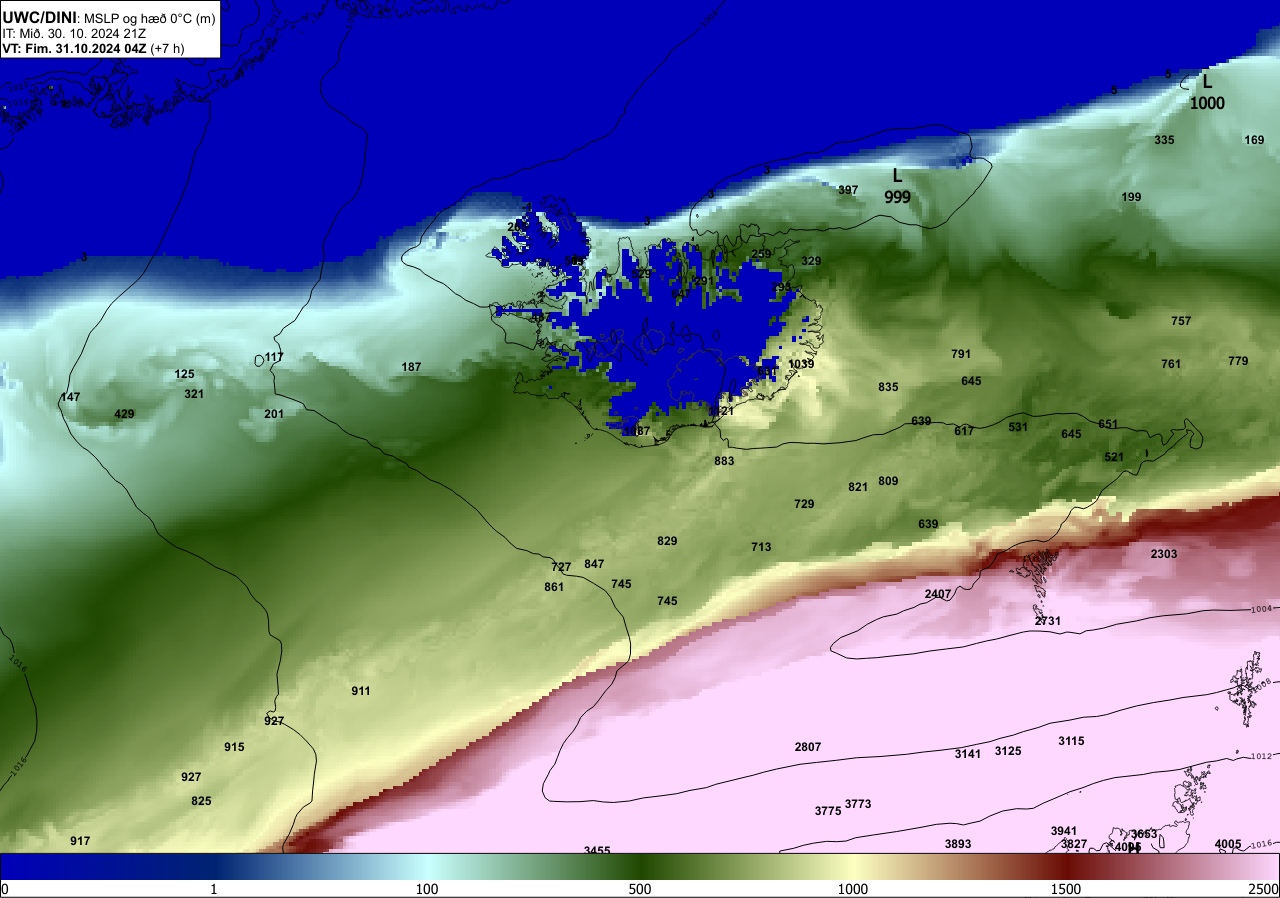Click the 329 value near Iceland

(x=811, y=261)
